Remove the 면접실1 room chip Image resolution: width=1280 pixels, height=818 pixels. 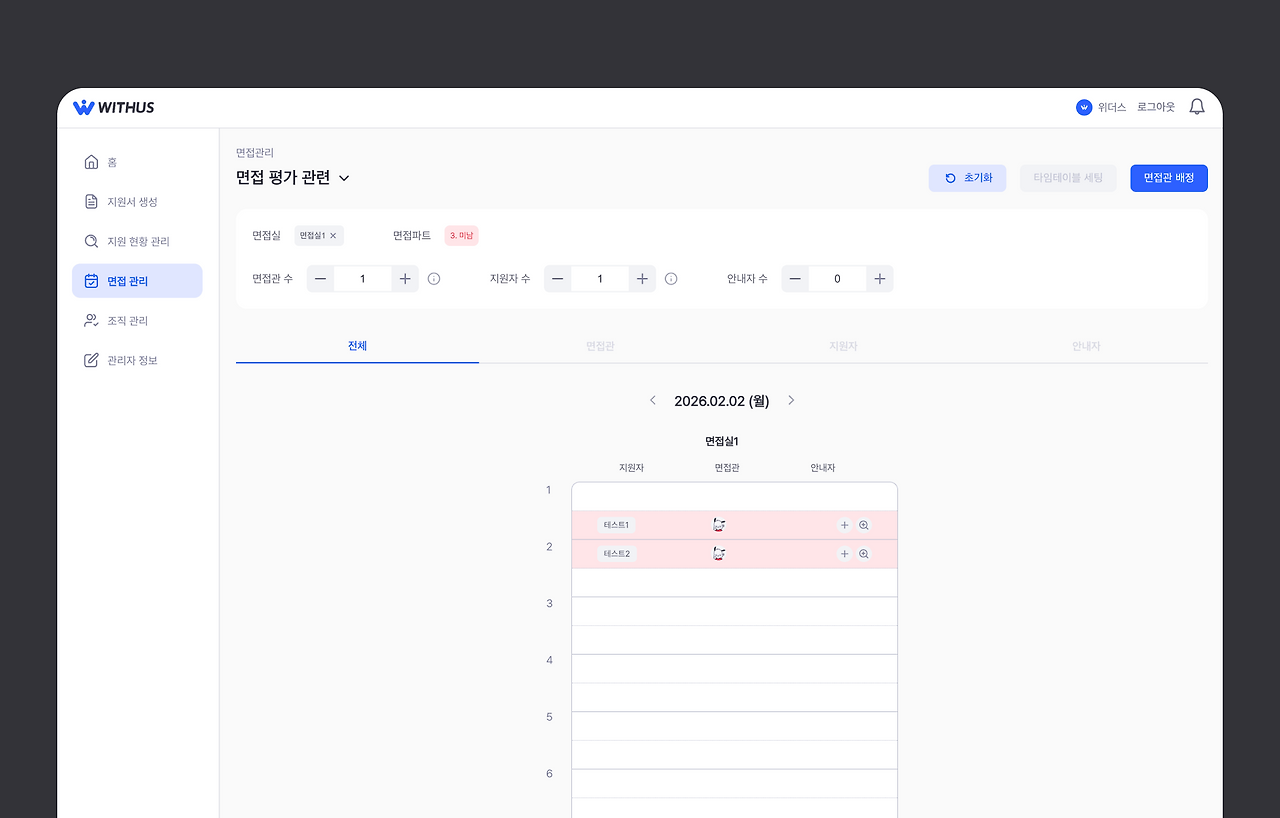click(x=333, y=236)
